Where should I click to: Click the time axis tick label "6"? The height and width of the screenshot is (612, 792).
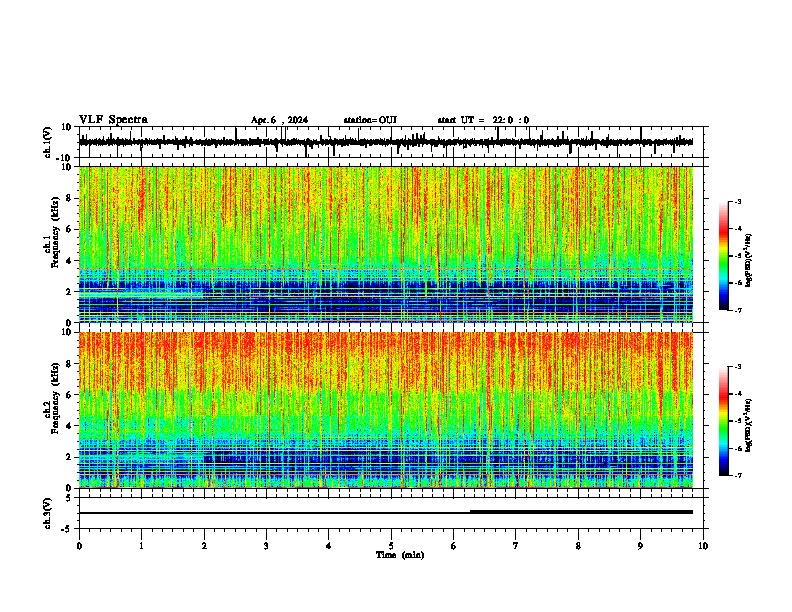tap(454, 546)
